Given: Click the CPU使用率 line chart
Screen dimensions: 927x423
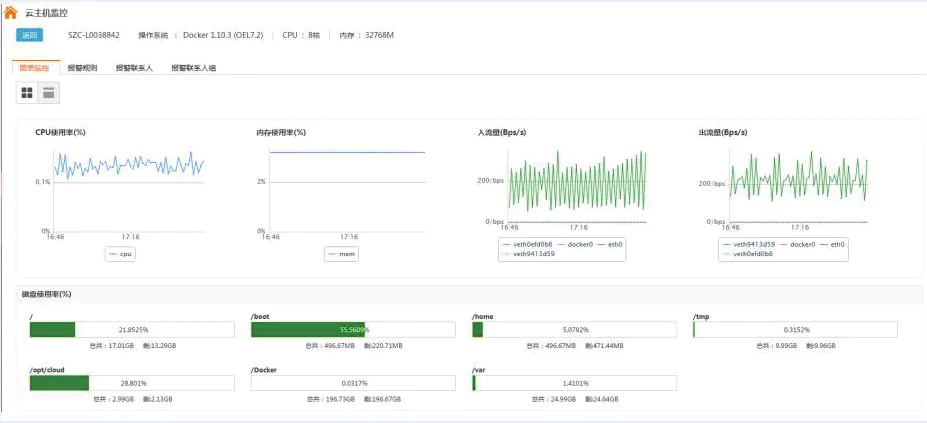Looking at the screenshot, I should click(128, 190).
